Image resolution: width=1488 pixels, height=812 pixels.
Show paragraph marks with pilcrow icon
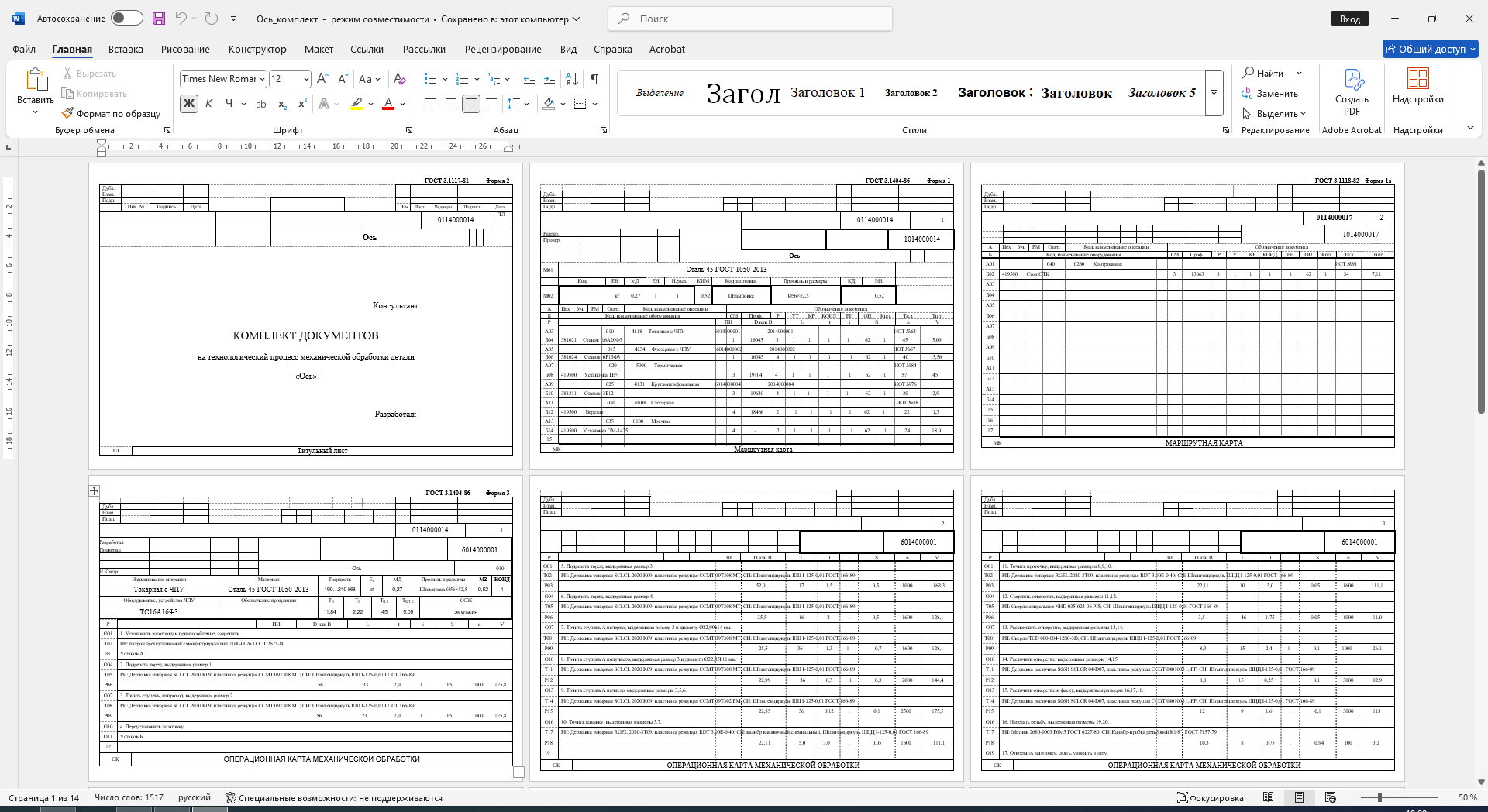tap(594, 79)
